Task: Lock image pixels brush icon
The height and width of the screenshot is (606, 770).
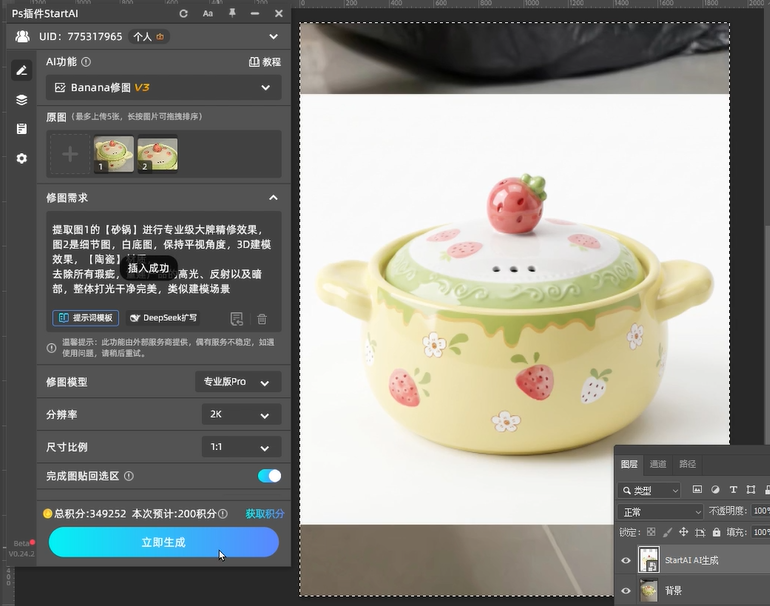Action: tap(667, 532)
